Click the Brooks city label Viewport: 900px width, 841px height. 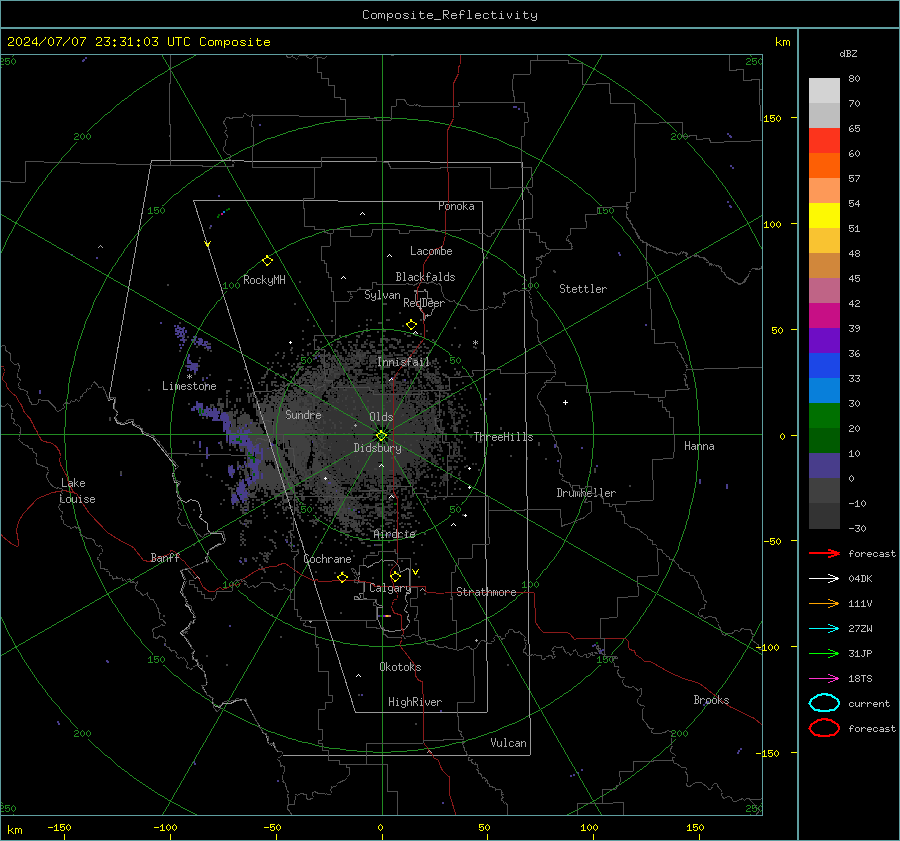[711, 700]
